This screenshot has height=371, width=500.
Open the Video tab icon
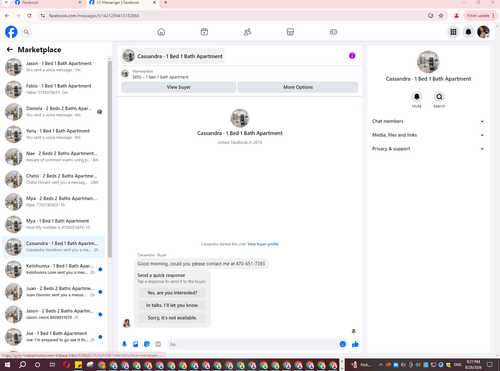point(204,32)
